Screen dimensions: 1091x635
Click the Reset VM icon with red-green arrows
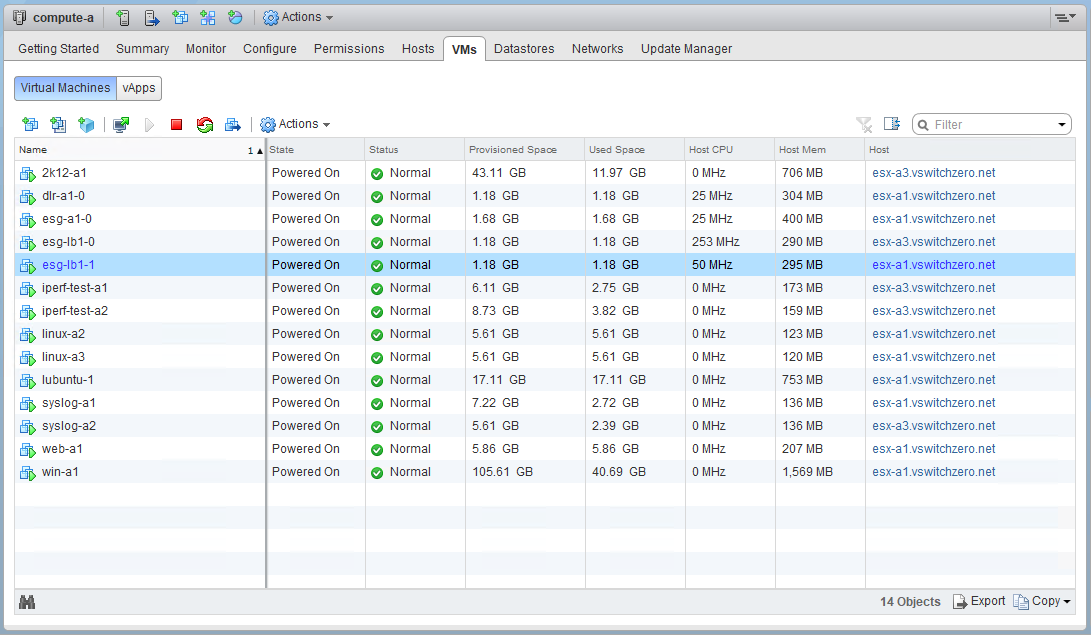pyautogui.click(x=204, y=125)
